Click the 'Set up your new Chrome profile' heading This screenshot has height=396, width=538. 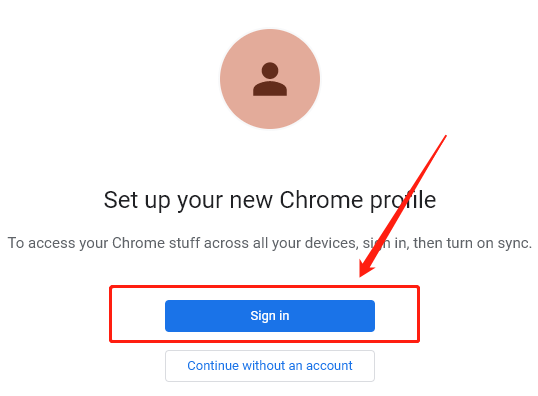click(270, 200)
